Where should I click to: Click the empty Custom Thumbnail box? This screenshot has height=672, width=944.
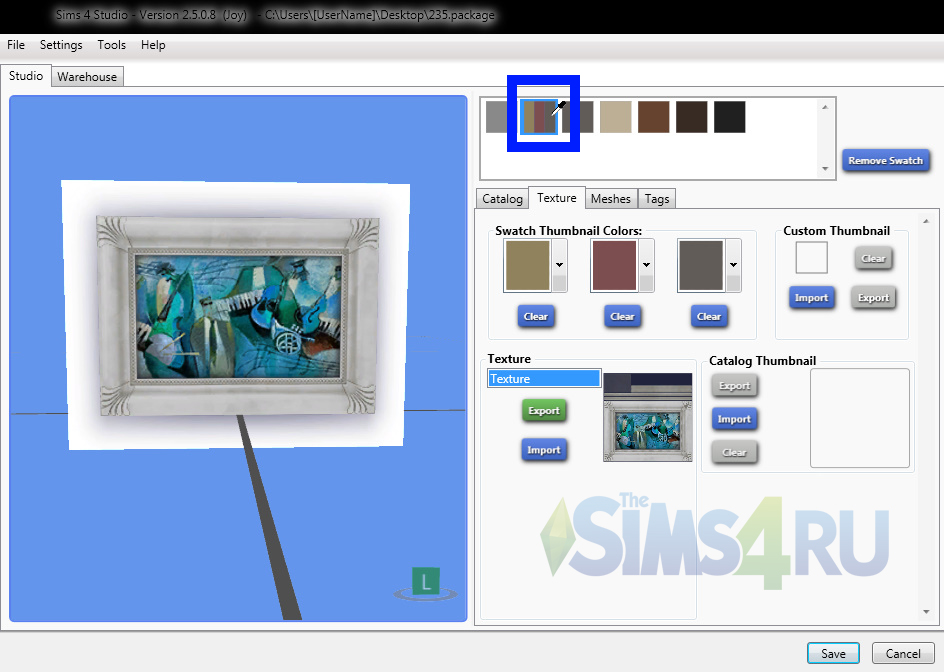pos(811,258)
